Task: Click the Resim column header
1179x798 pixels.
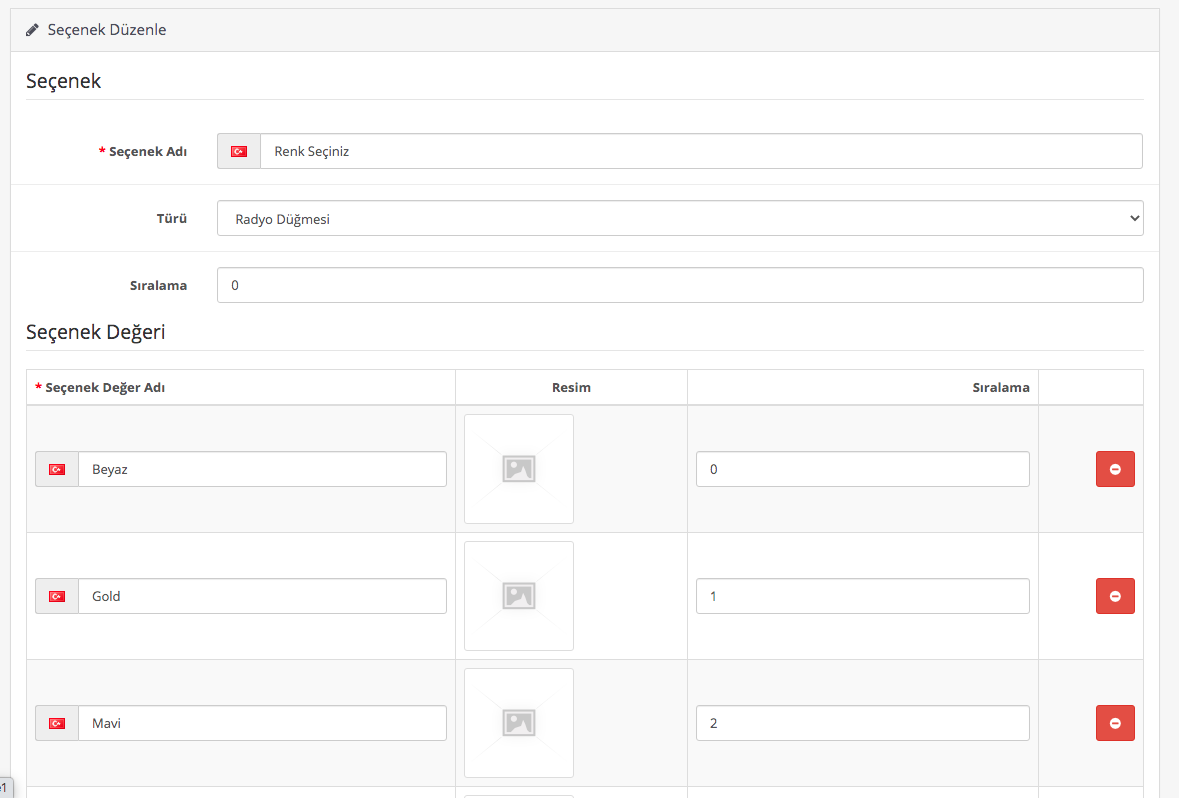Action: coord(571,387)
